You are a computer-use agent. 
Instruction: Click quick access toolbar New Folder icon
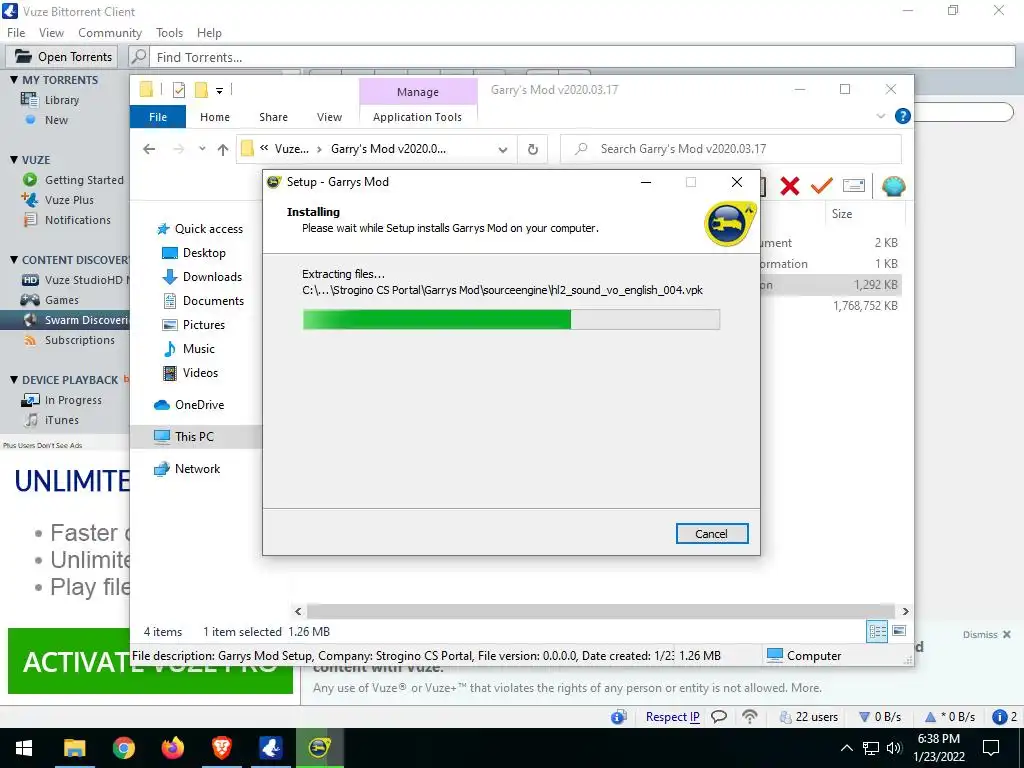click(201, 90)
